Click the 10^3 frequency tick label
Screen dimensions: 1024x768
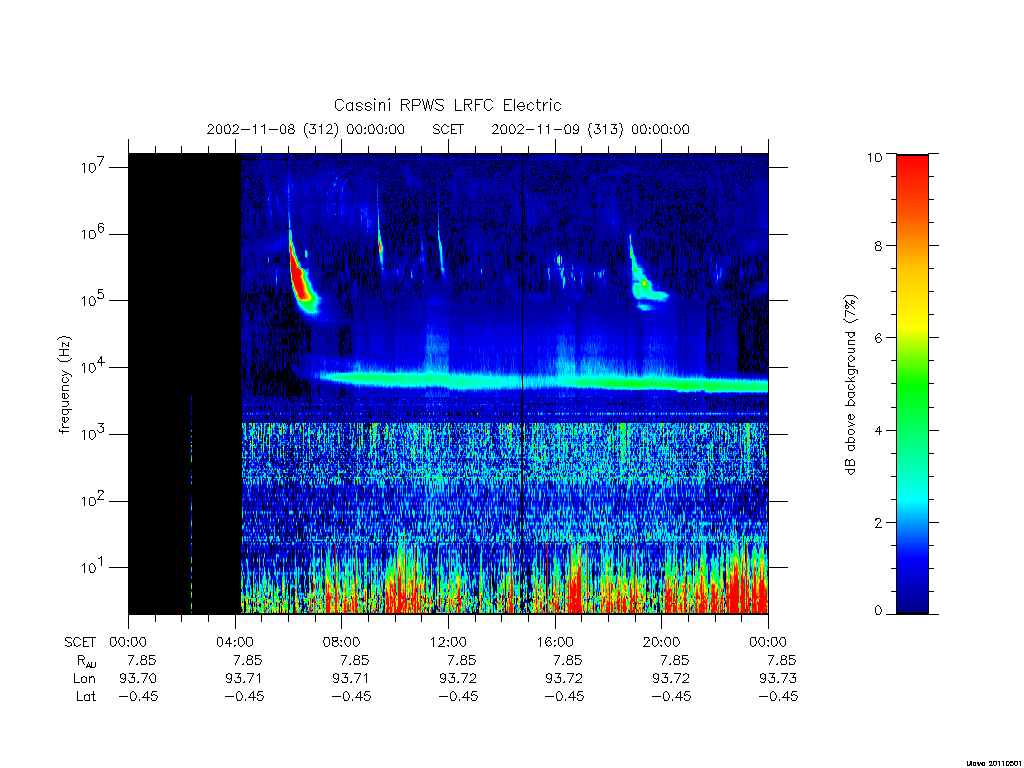point(94,434)
